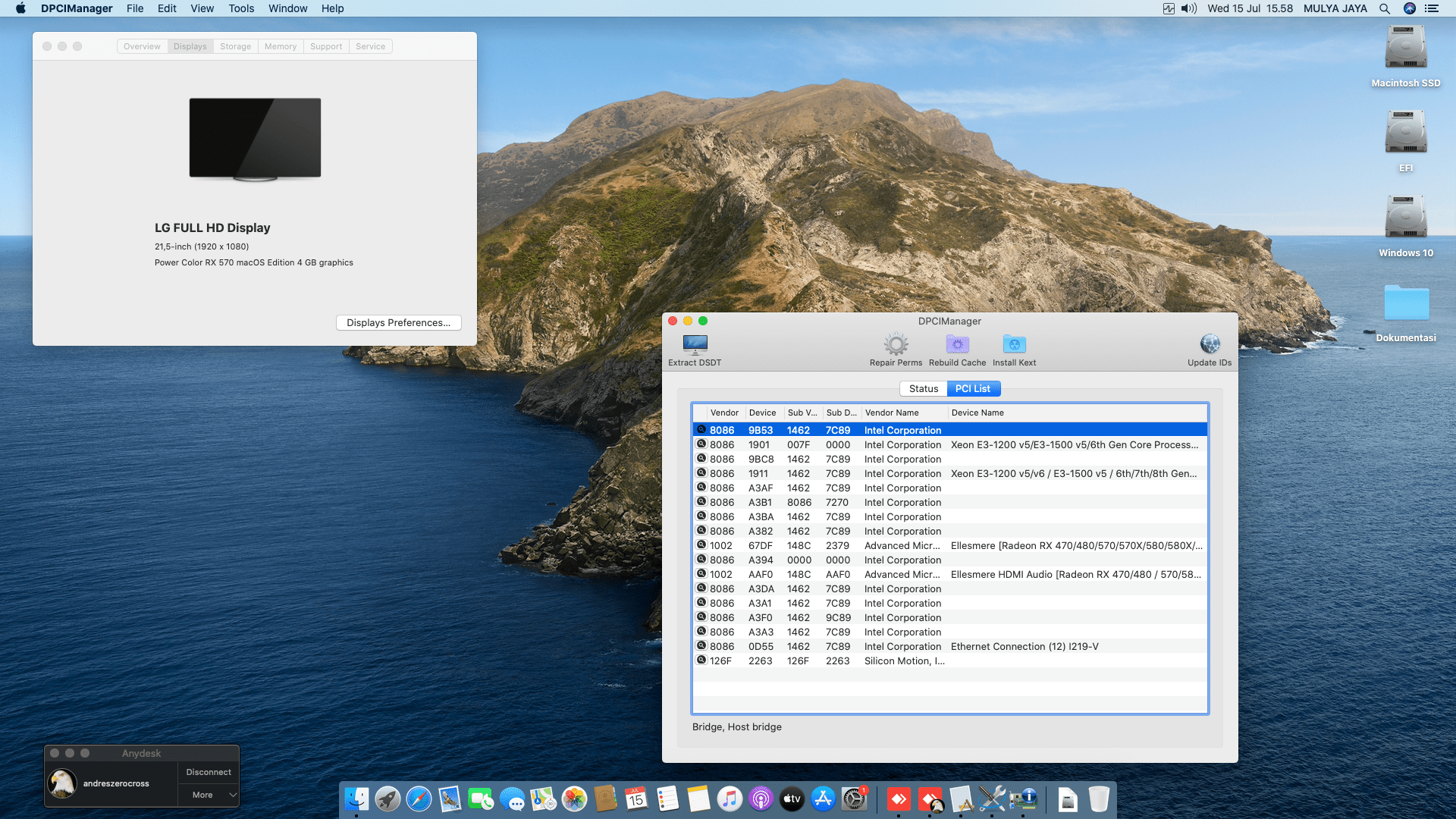Open FaceTime from the Dock
This screenshot has width=1456, height=819.
pos(481,799)
